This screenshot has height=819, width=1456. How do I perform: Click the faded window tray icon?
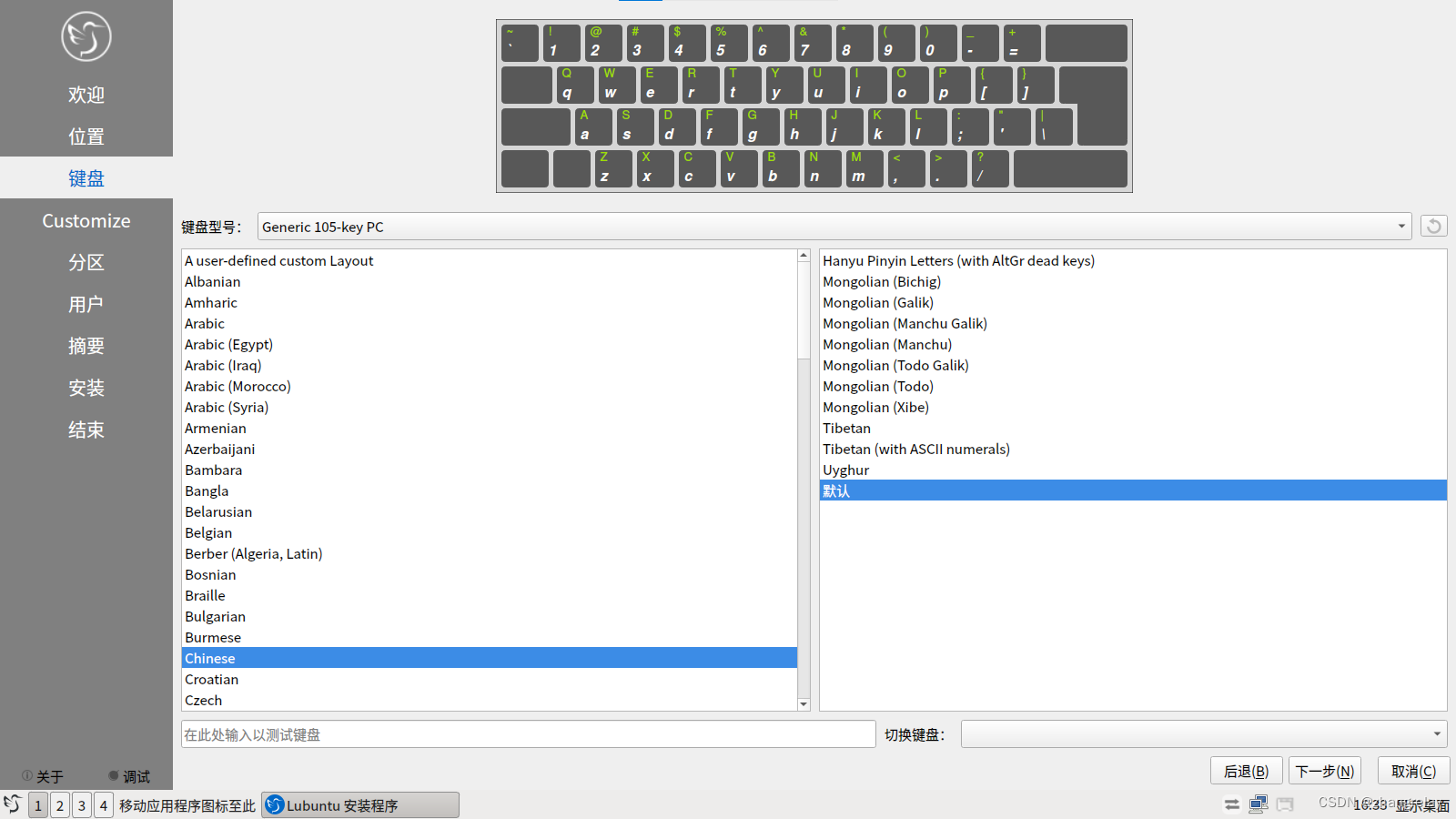click(x=1285, y=804)
